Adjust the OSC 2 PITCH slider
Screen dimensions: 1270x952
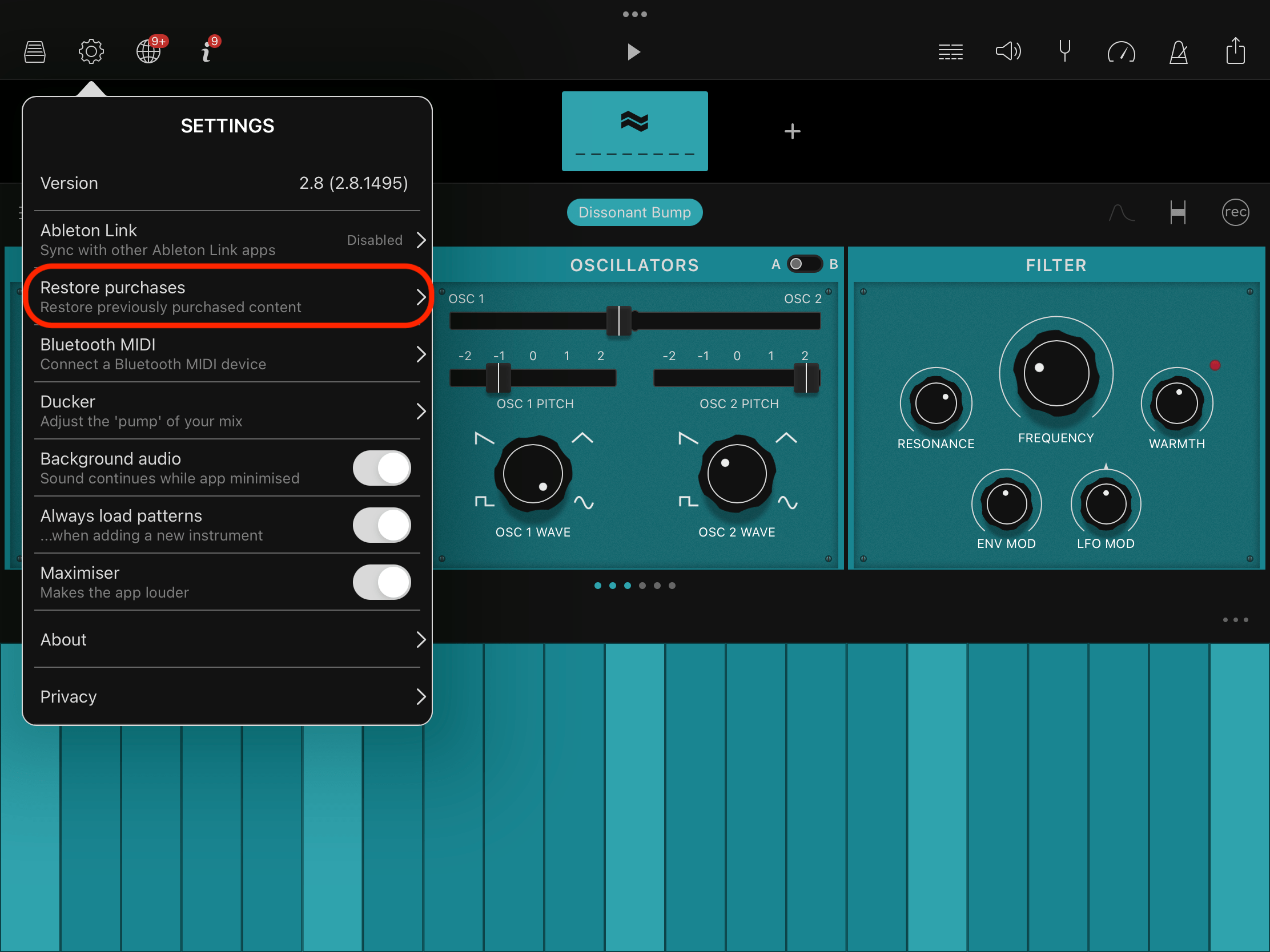[x=737, y=378]
